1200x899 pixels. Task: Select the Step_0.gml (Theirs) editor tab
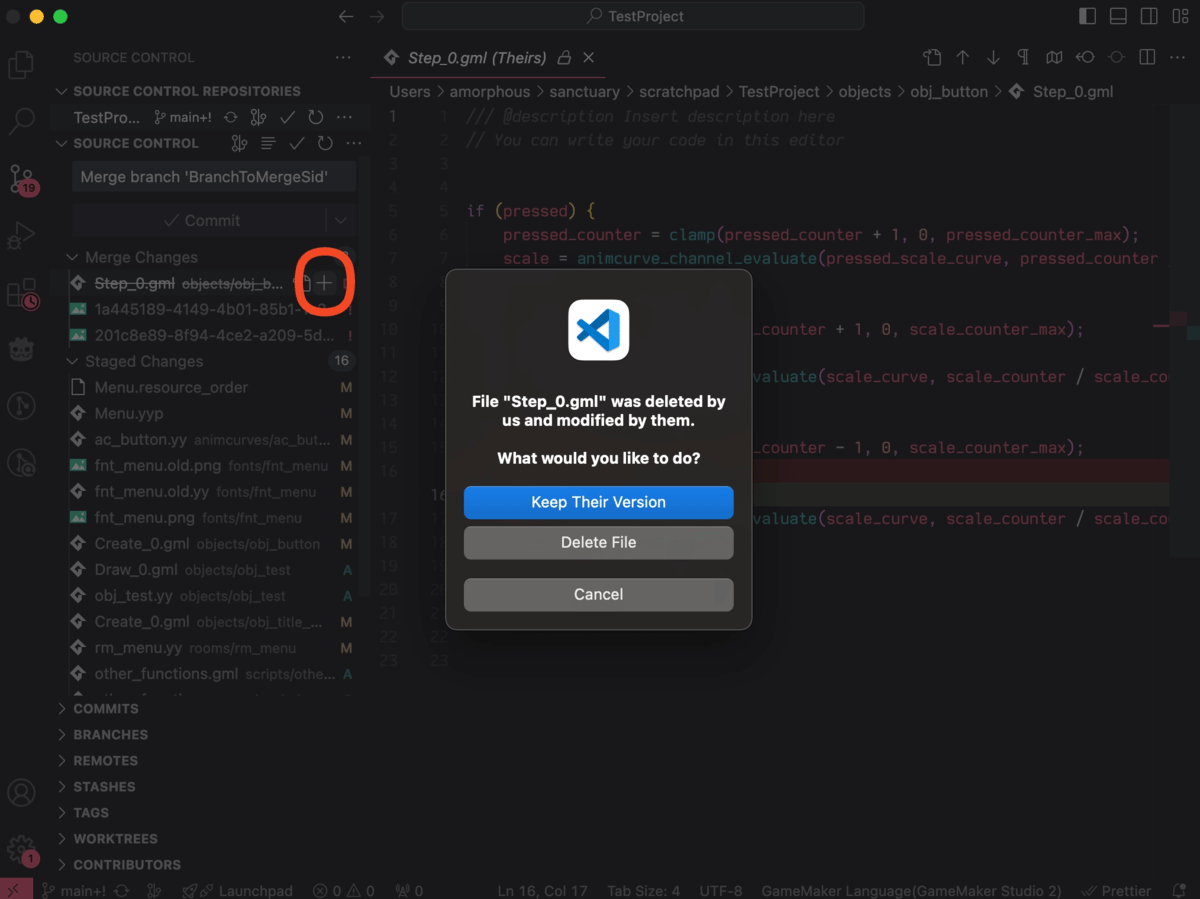pyautogui.click(x=478, y=58)
